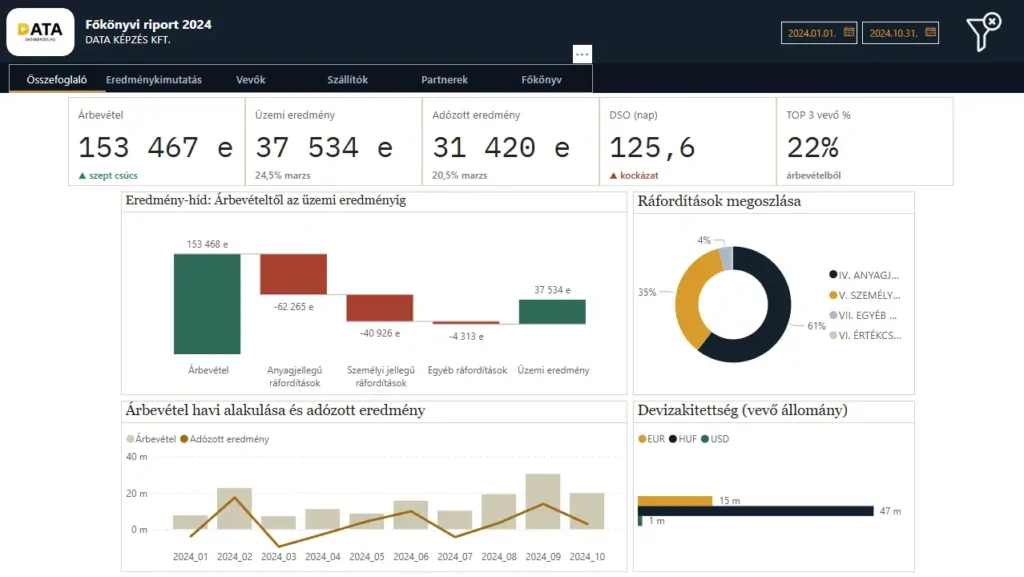Switch to the Eredménykimutatás tab
Image resolution: width=1024 pixels, height=577 pixels.
coord(153,80)
